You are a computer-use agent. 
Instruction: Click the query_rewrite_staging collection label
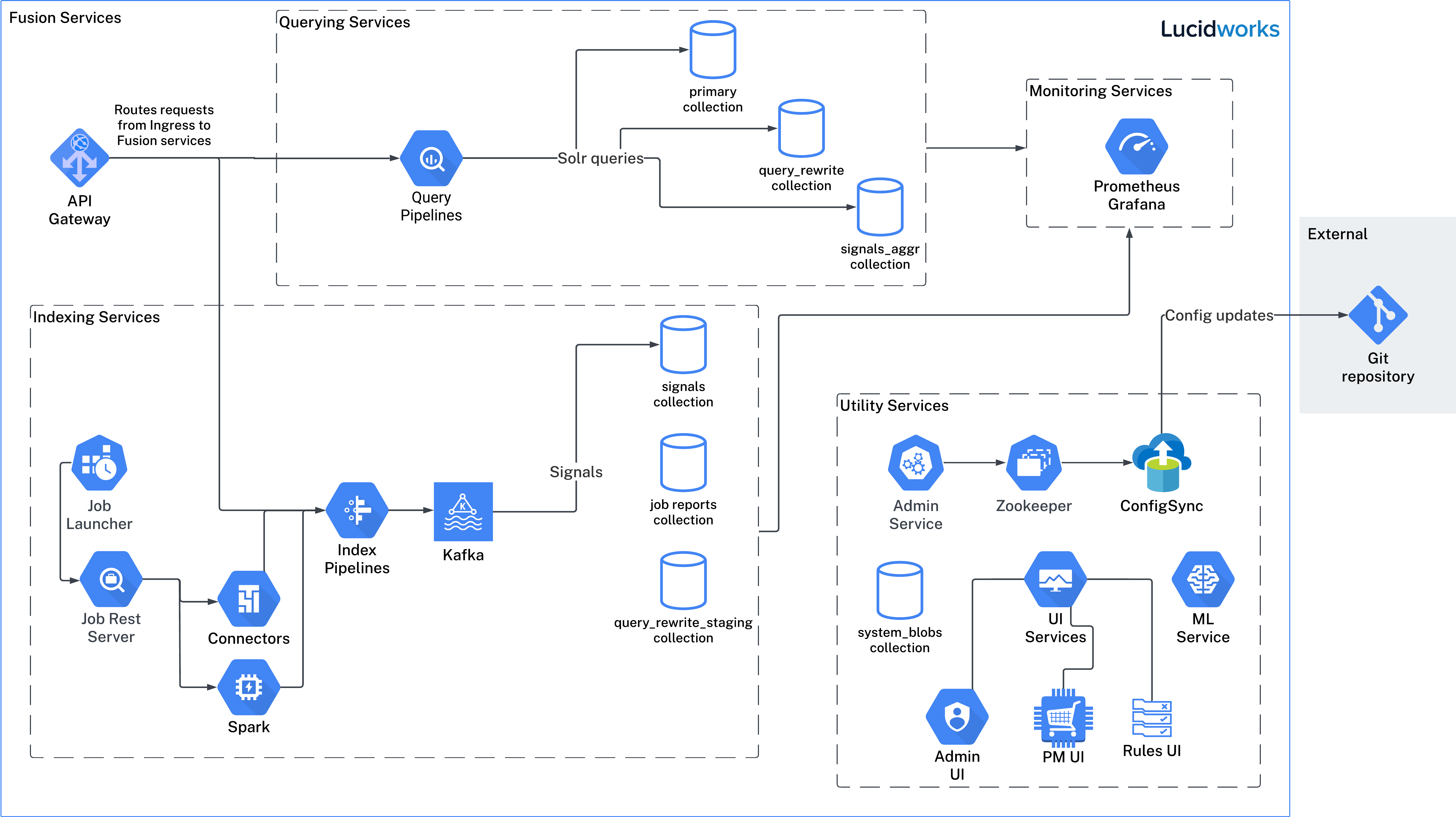point(683,630)
